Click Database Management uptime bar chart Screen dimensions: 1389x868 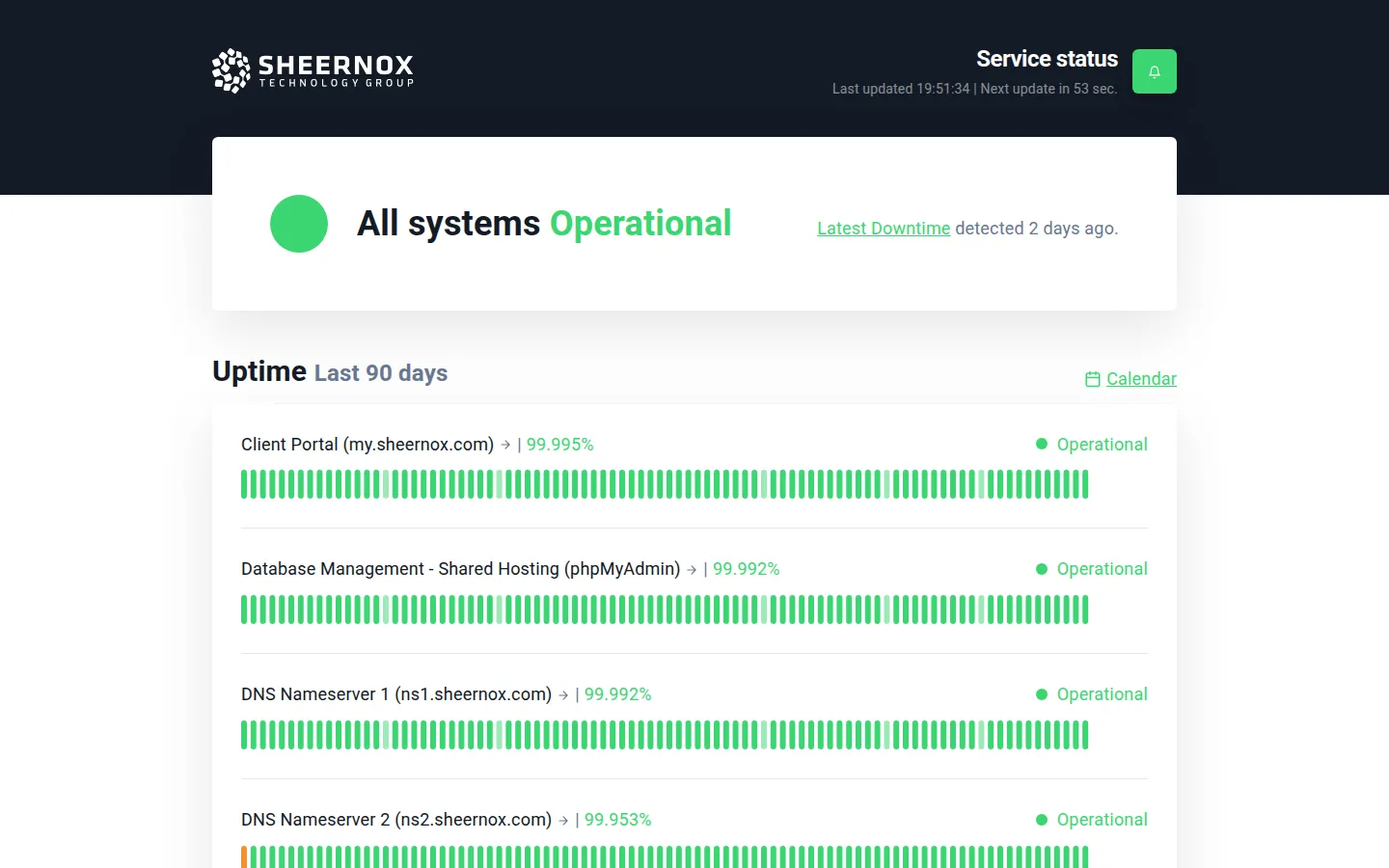[x=665, y=610]
